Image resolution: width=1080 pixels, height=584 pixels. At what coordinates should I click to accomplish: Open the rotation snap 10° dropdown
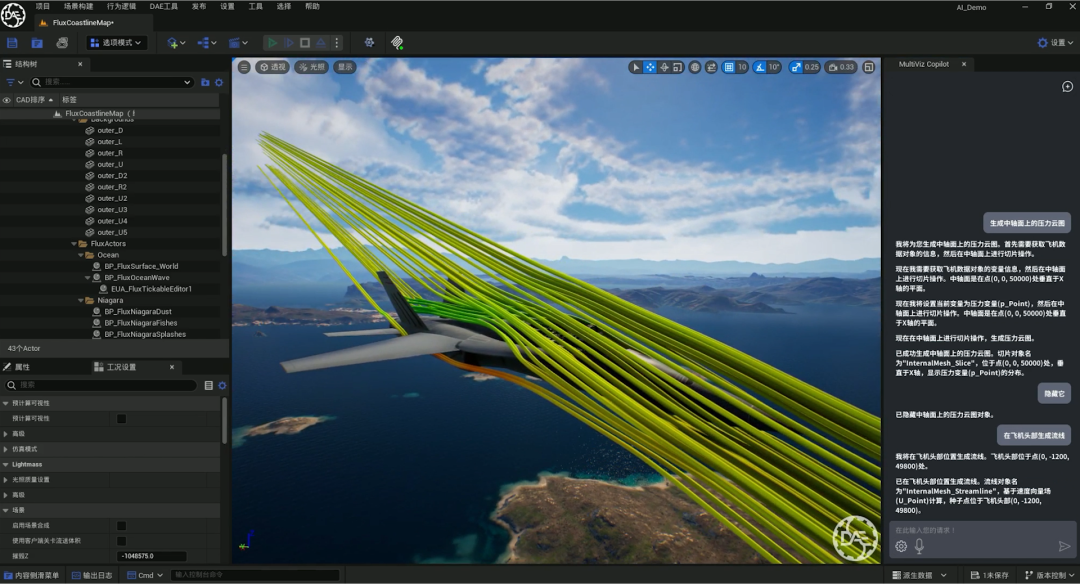[x=773, y=67]
